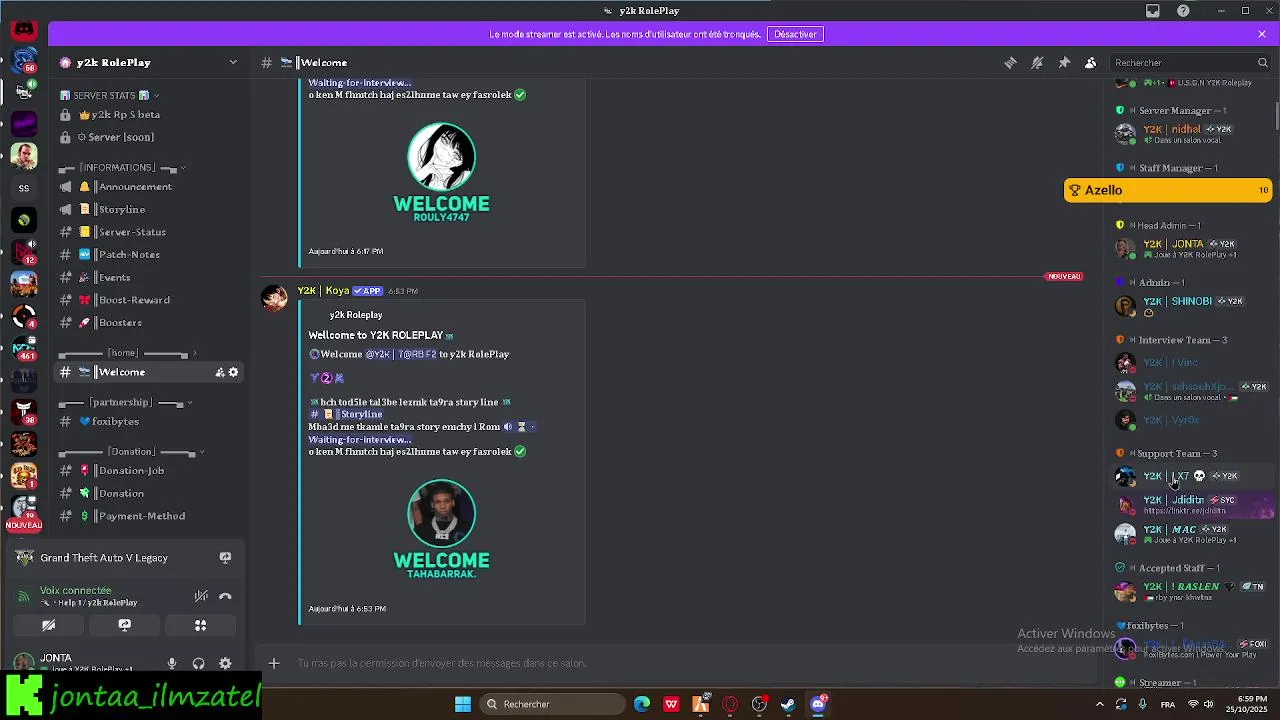This screenshot has width=1280, height=720.
Task: Open the Server-Status channel
Action: [x=150, y=232]
